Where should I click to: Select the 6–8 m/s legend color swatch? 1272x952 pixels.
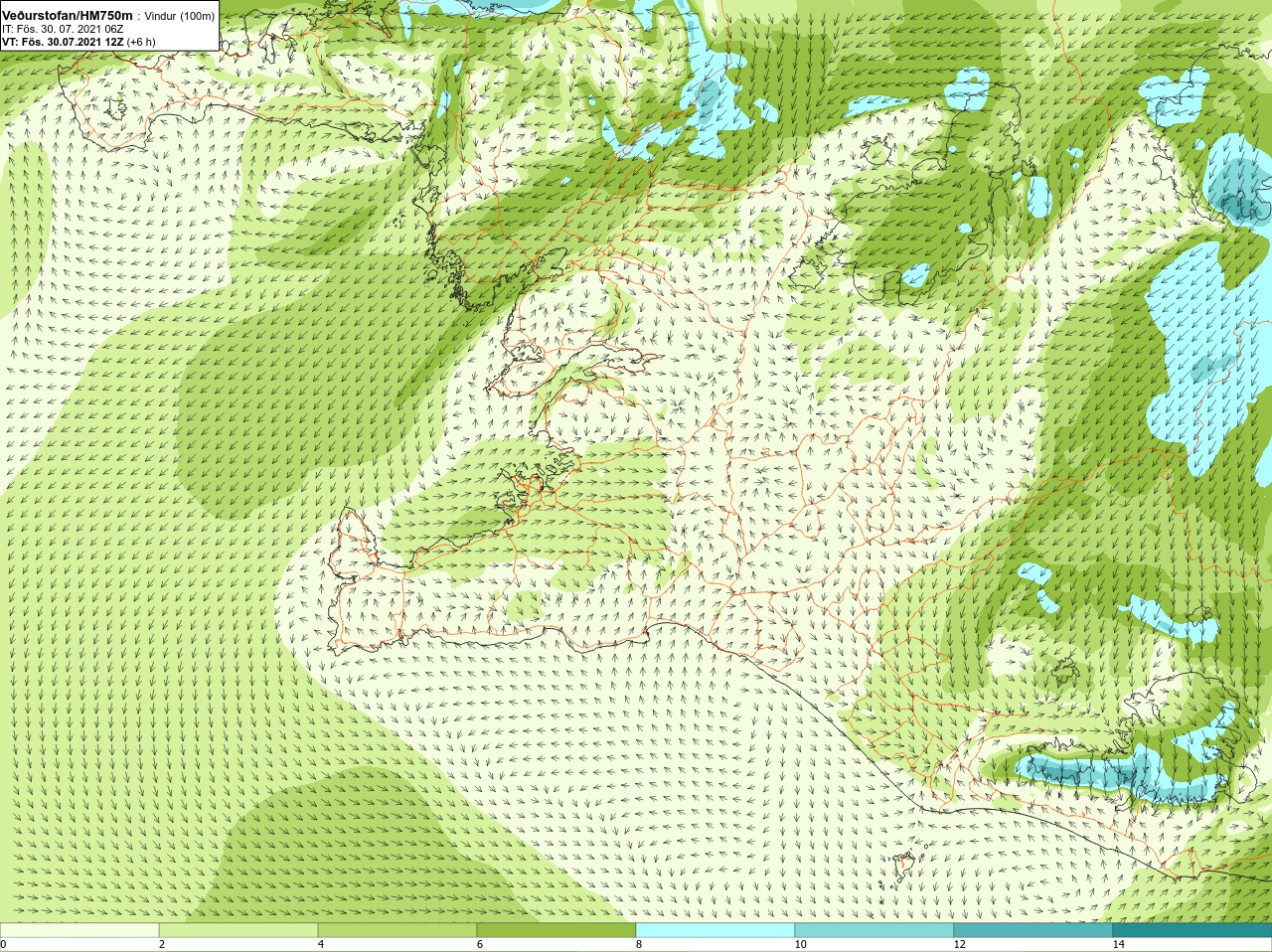click(556, 930)
